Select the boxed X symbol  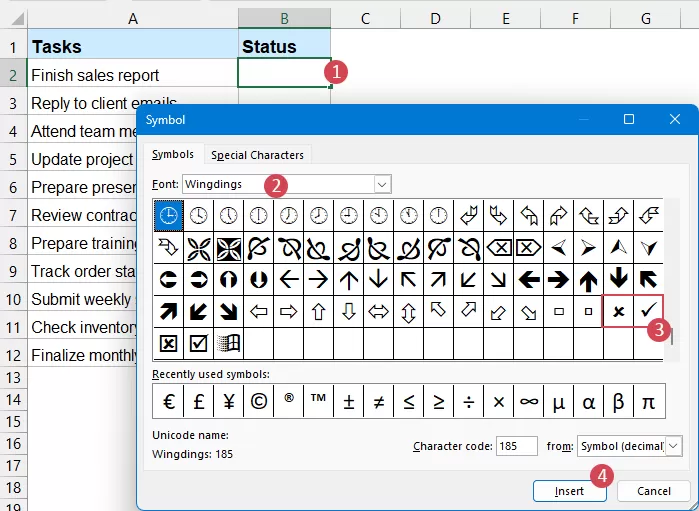click(x=169, y=343)
